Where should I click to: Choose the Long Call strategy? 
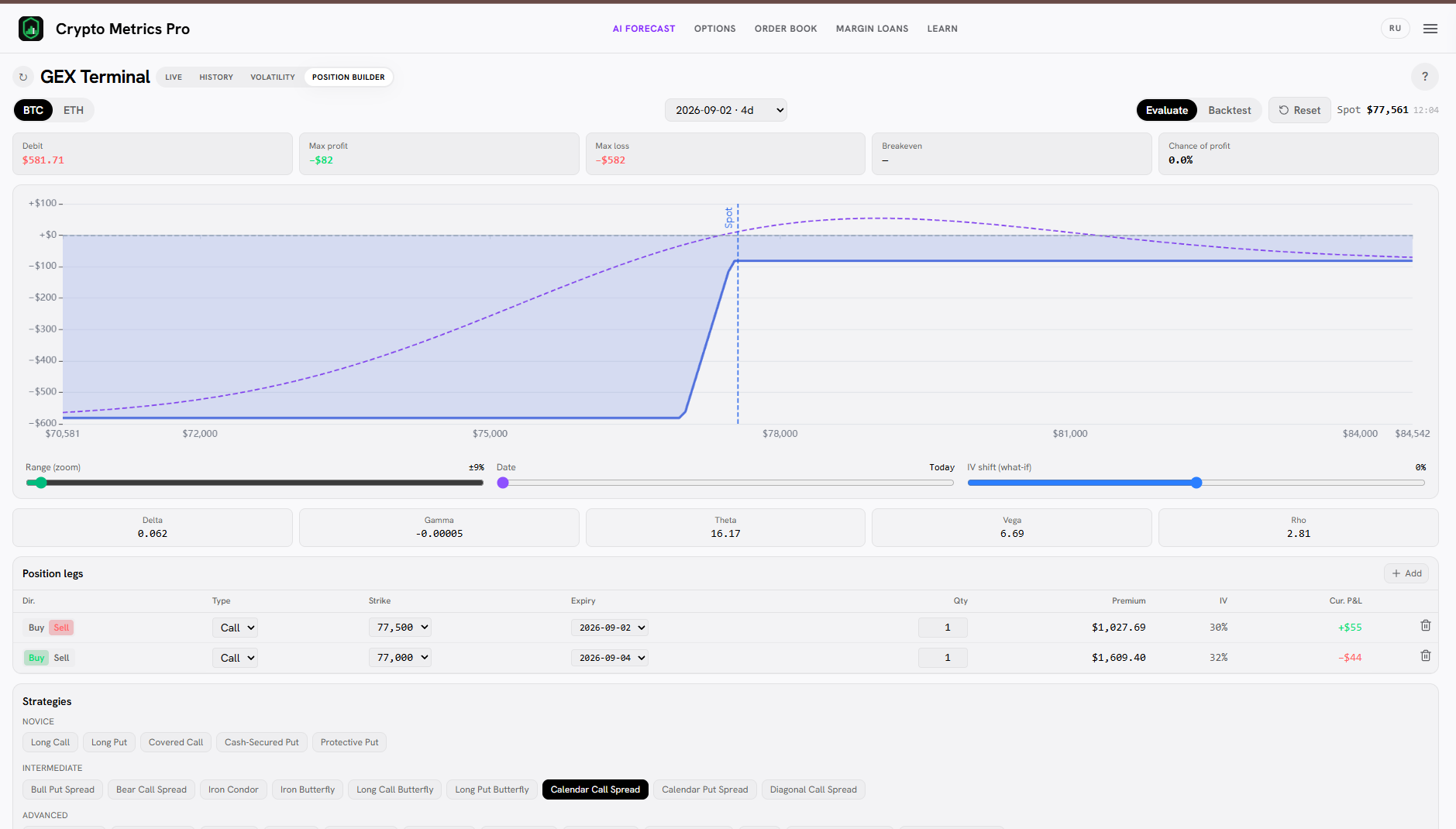(x=50, y=742)
